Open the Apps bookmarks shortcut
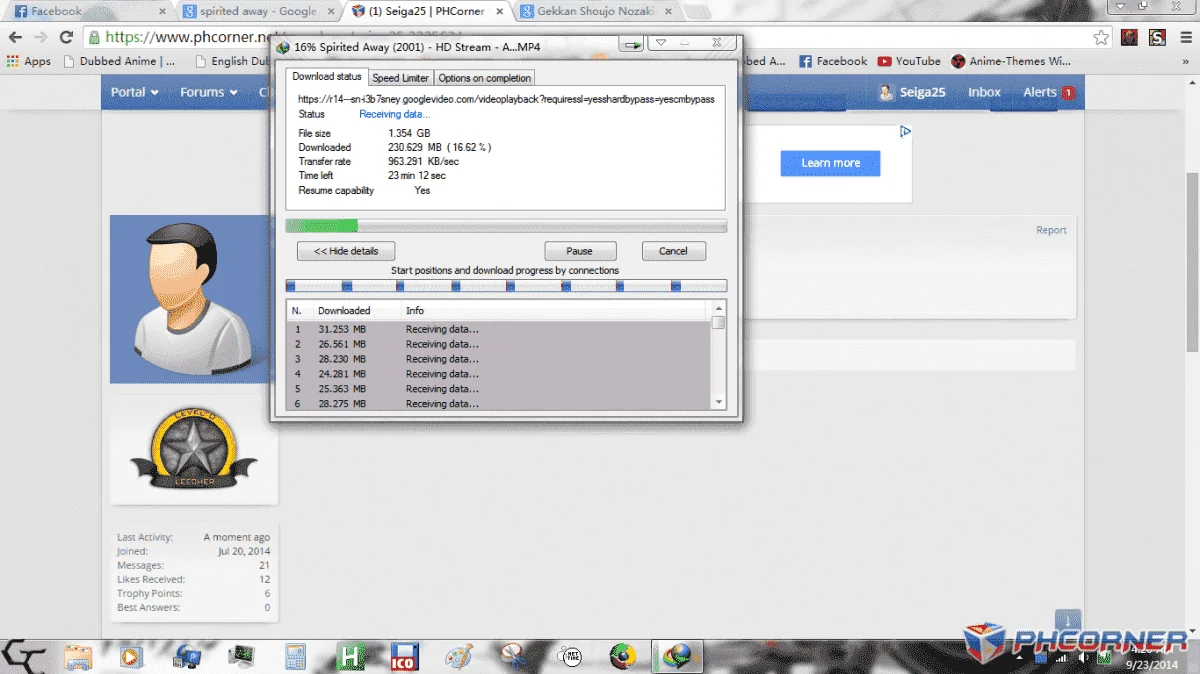The width and height of the screenshot is (1200, 674). [x=29, y=61]
